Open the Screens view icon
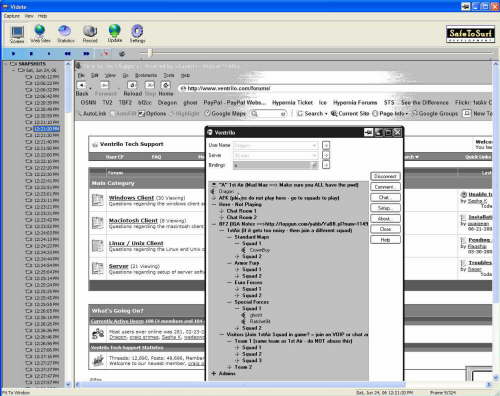 point(17,34)
